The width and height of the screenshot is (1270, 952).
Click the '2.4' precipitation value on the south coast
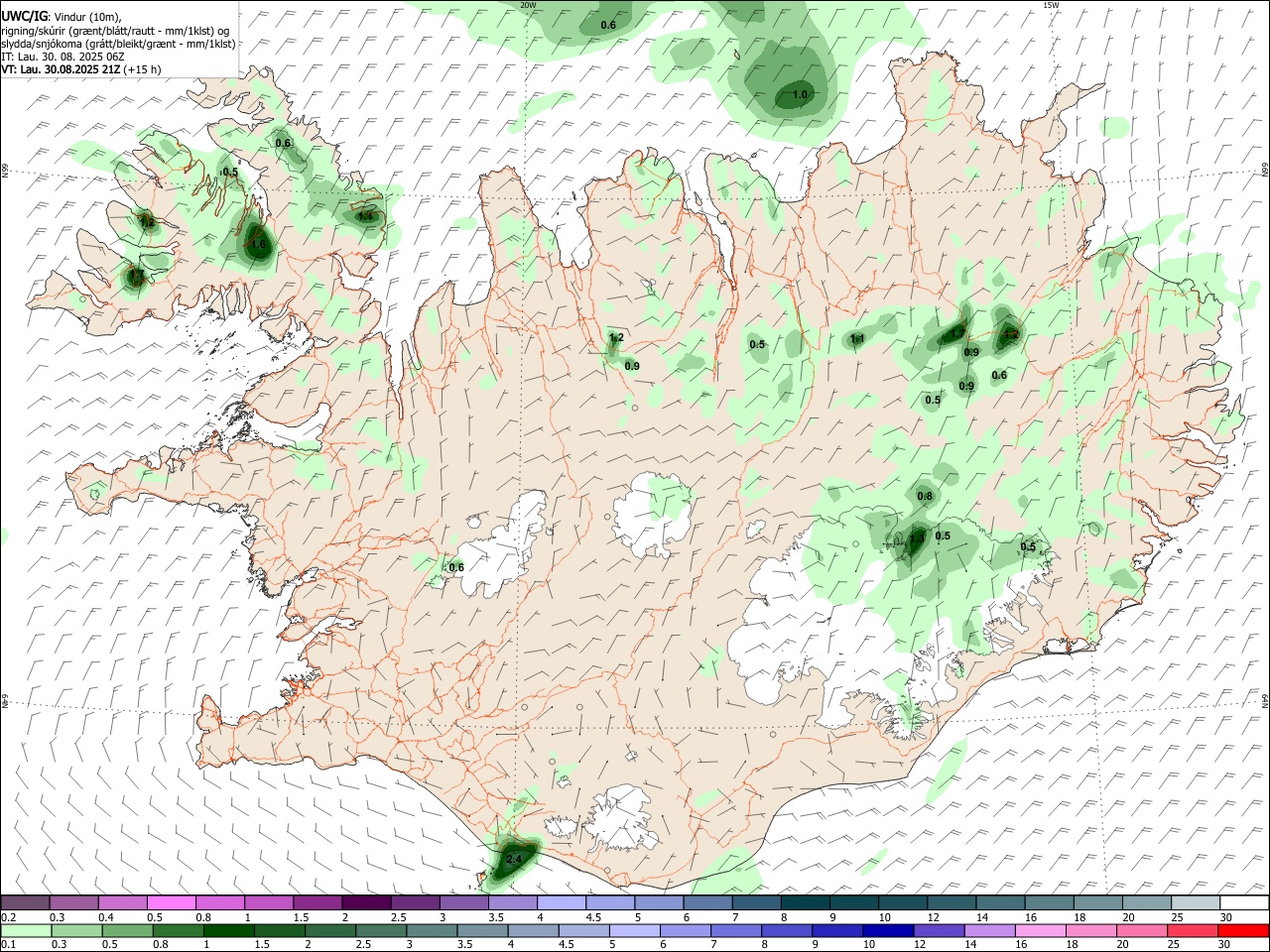coord(514,859)
